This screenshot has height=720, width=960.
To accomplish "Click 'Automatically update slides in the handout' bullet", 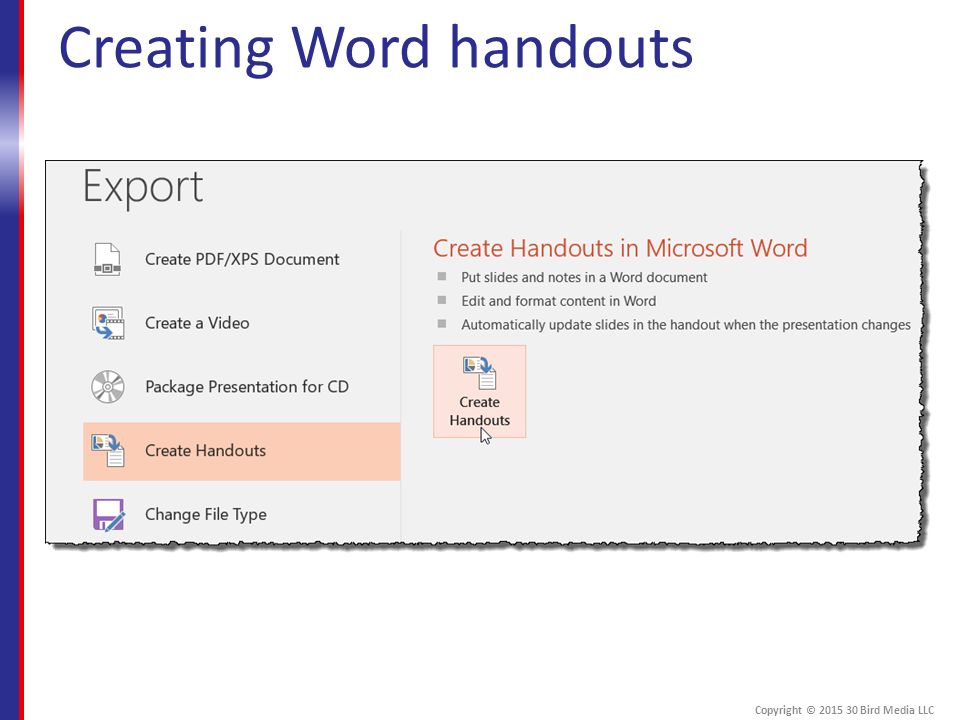I will tap(686, 325).
